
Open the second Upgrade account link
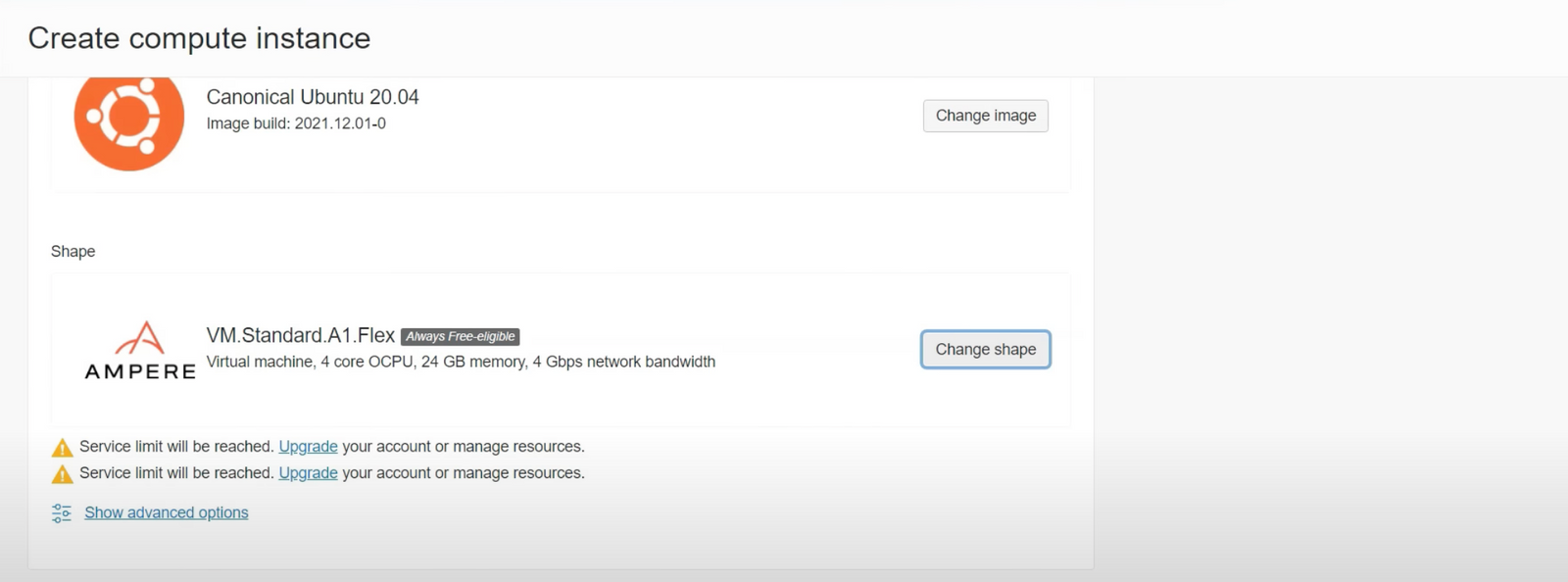(x=308, y=472)
